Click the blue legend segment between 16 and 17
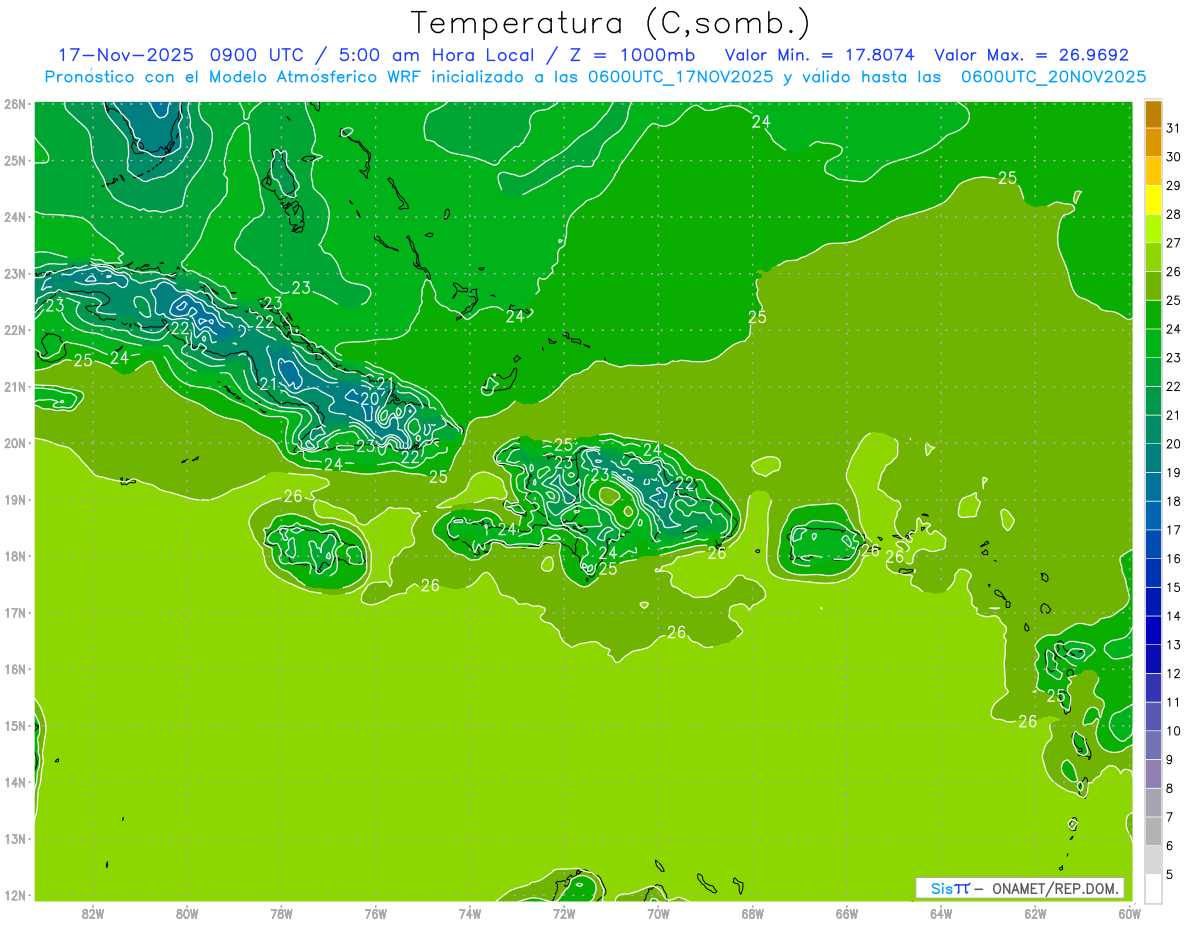The height and width of the screenshot is (927, 1200). 1153,545
